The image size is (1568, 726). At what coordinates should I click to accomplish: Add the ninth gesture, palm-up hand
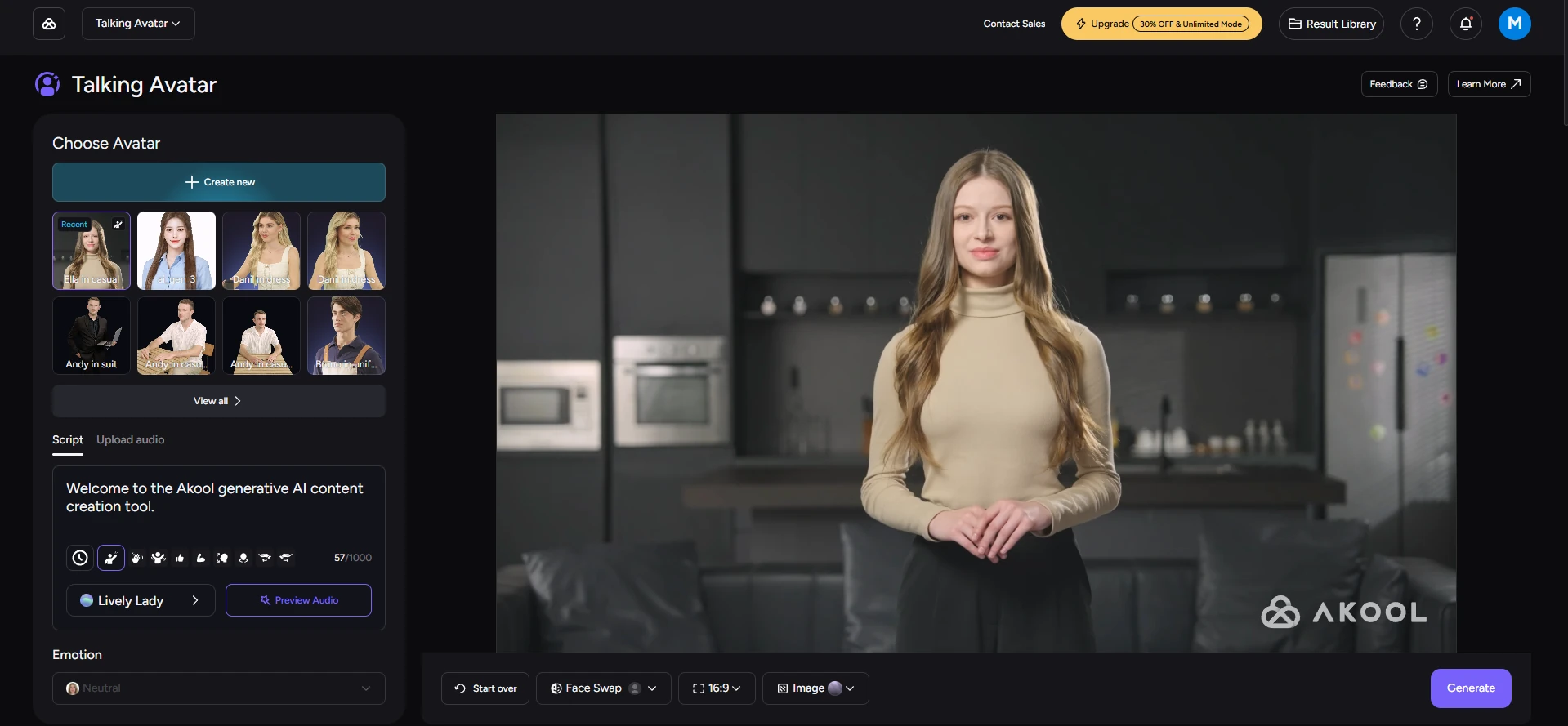(x=265, y=558)
